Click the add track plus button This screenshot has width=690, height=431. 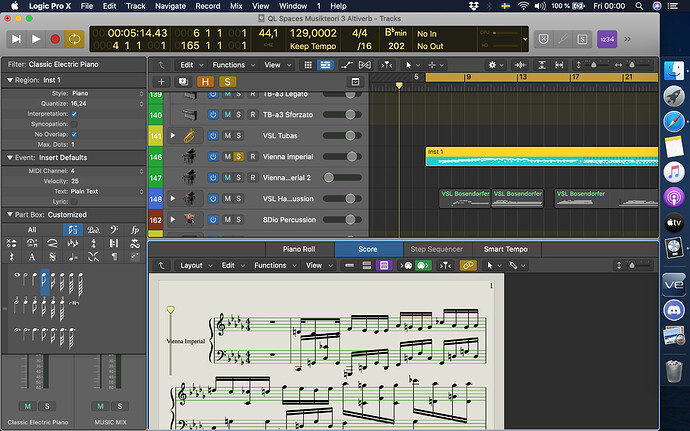pos(162,81)
